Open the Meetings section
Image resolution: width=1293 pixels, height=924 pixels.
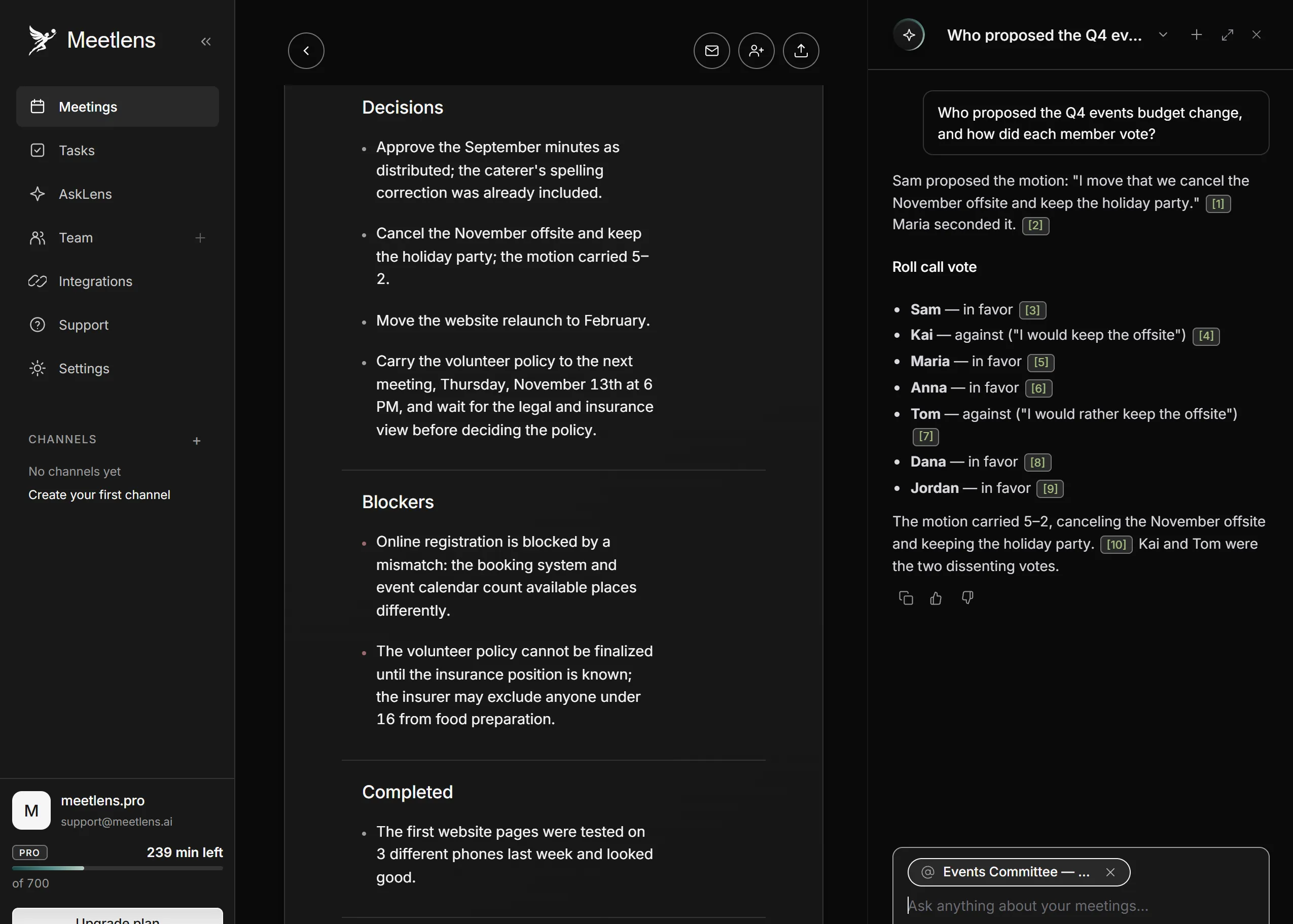pos(117,106)
